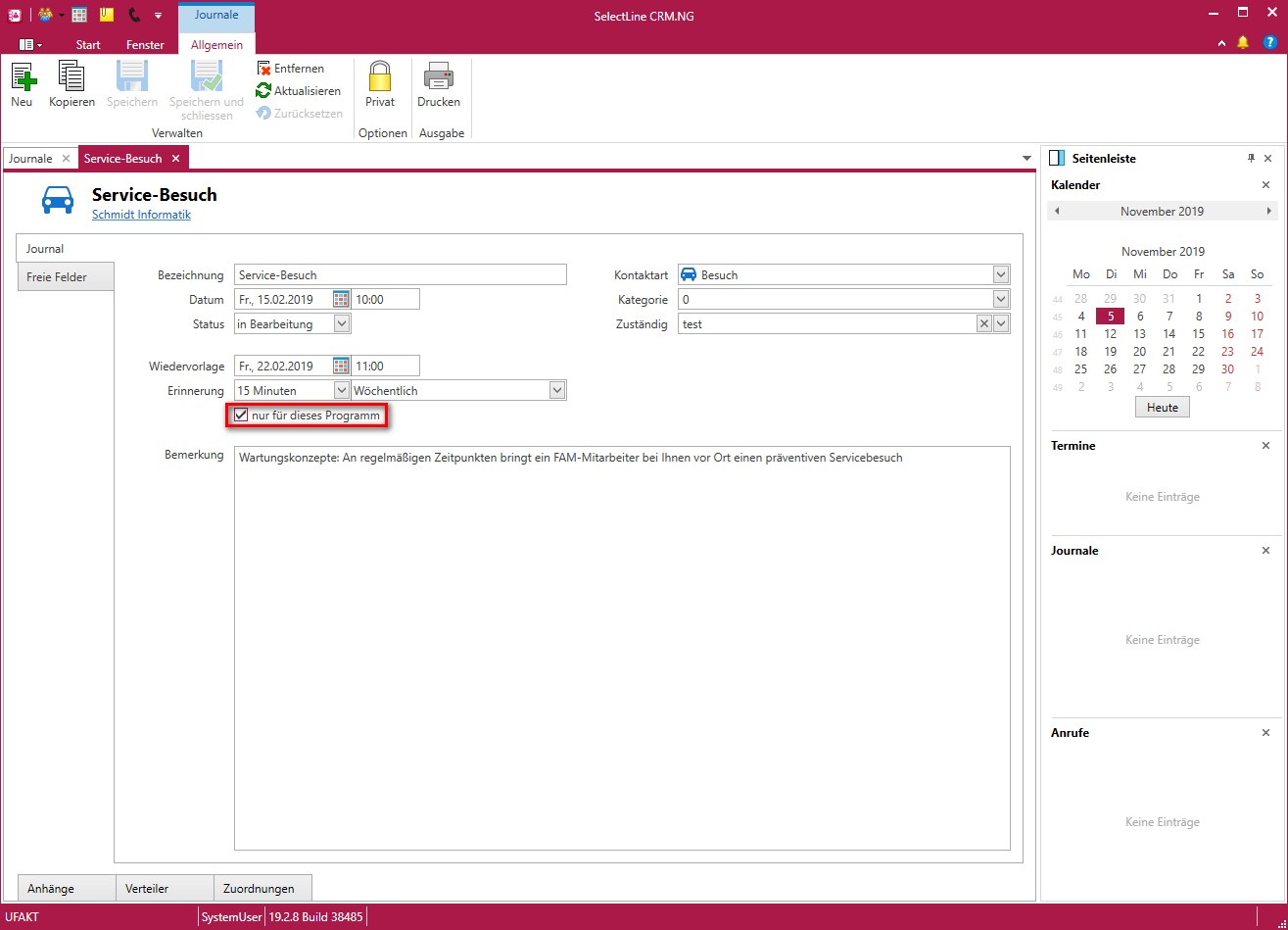The width and height of the screenshot is (1288, 930).
Task: Click the Wiedervorlage time field 11:00
Action: (x=385, y=366)
